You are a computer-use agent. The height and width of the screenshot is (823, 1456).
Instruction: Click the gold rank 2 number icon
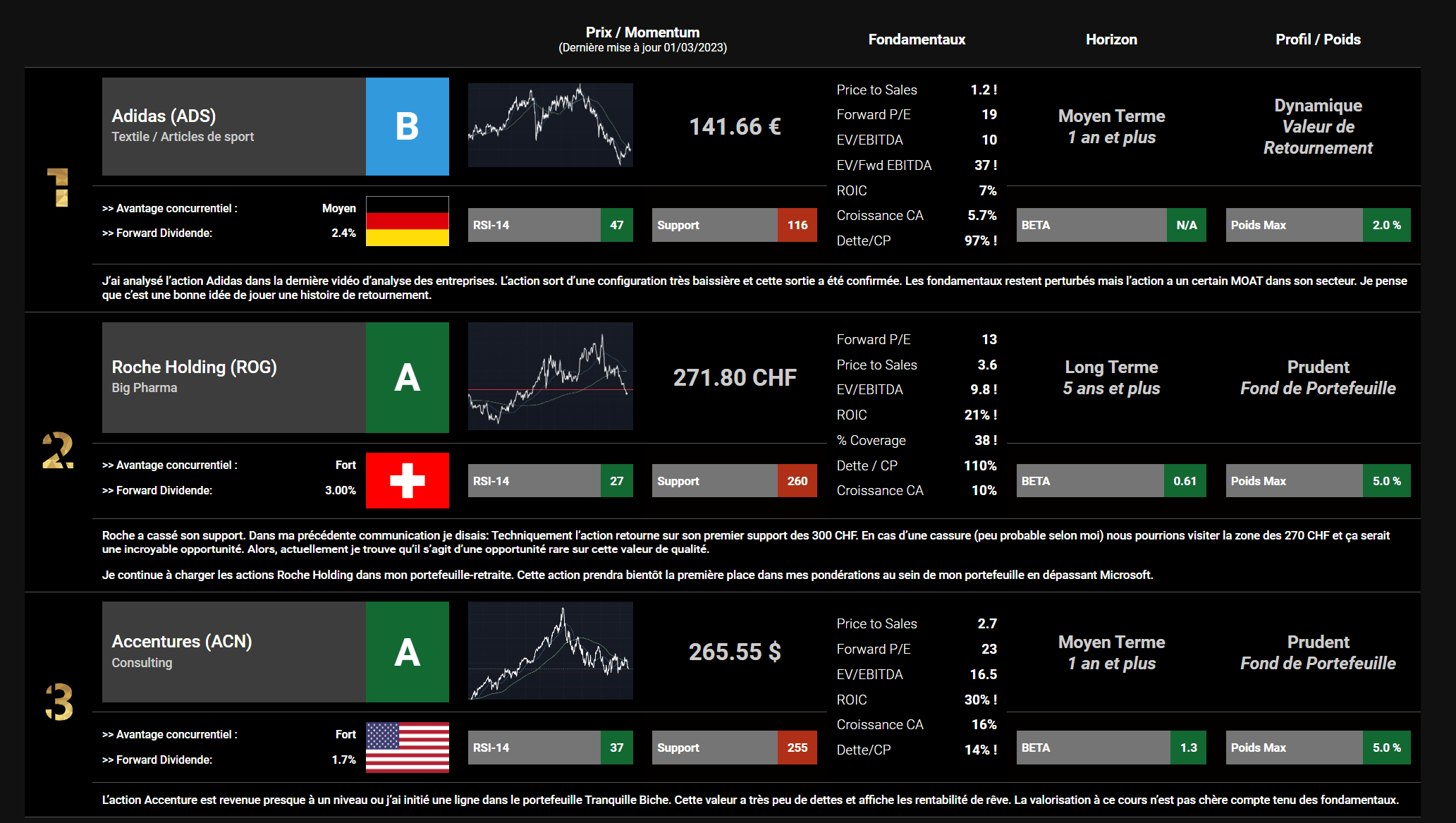click(x=58, y=451)
